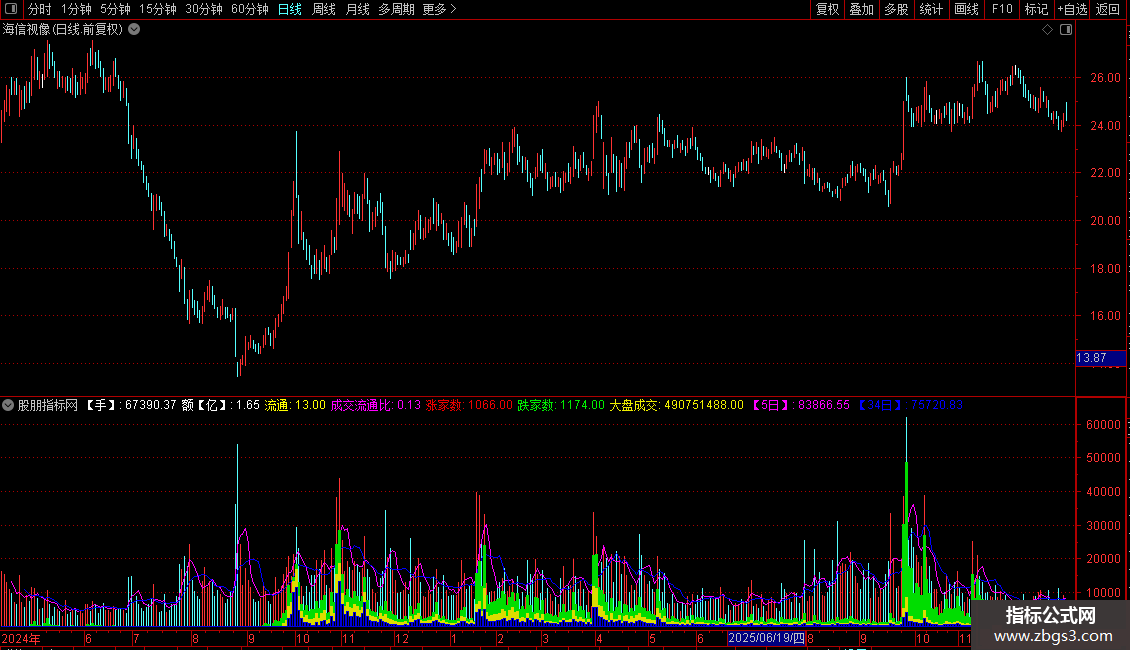This screenshot has width=1130, height=650.
Task: Click the 跌家数: 1174.00 value
Action: [x=561, y=406]
